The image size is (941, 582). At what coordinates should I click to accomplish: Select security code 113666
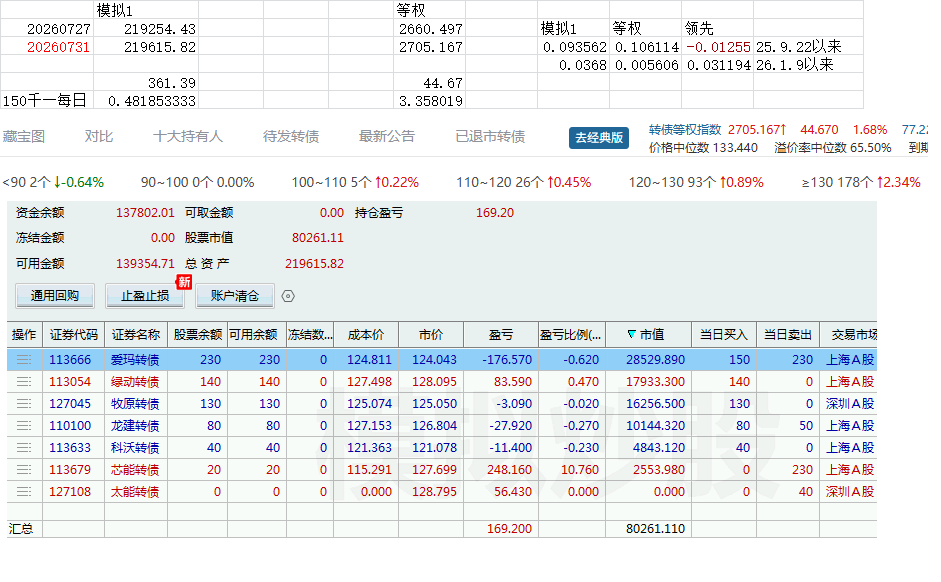tap(70, 360)
